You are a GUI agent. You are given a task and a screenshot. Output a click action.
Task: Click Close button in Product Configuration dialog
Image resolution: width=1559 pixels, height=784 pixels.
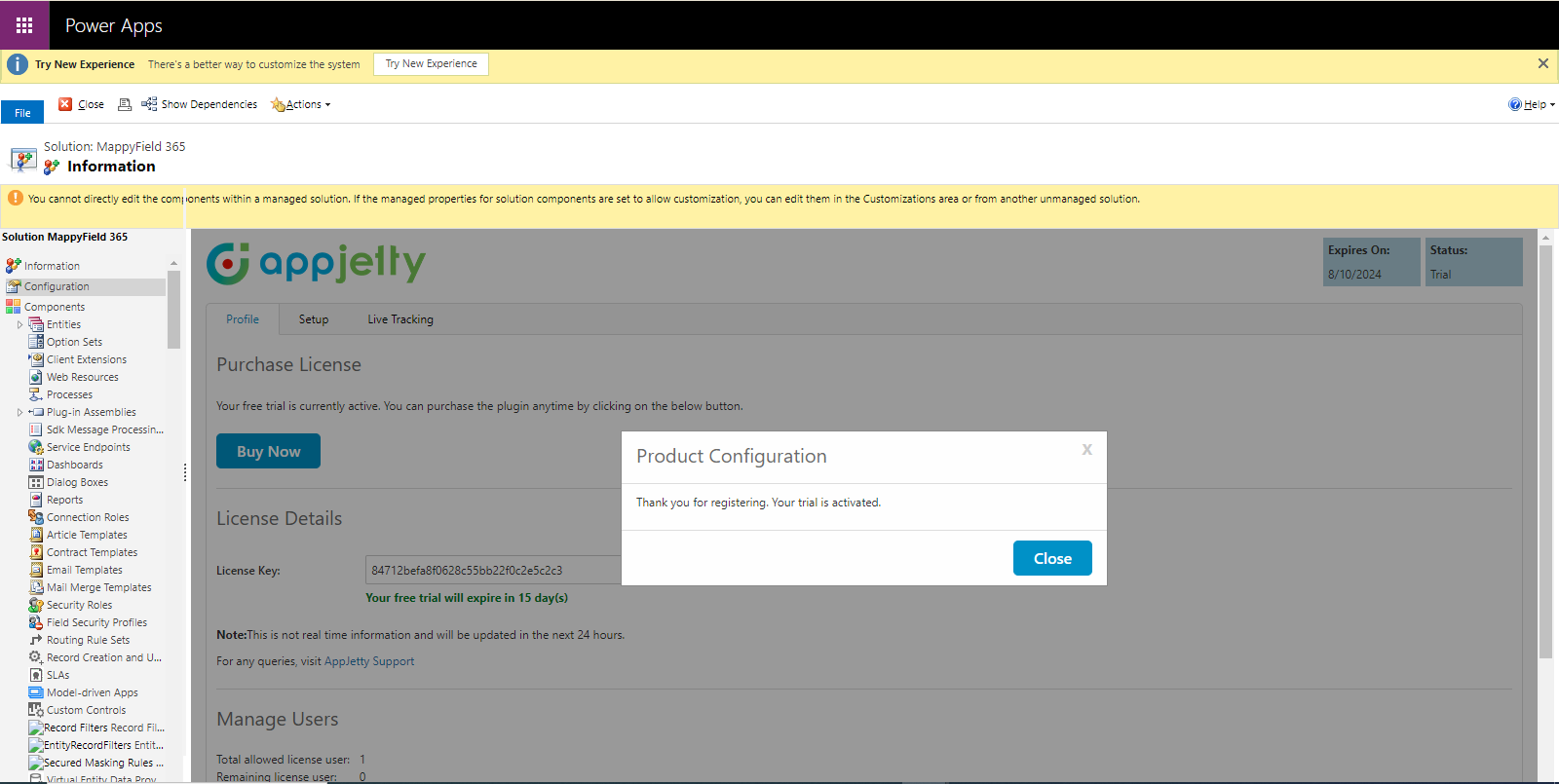1052,558
